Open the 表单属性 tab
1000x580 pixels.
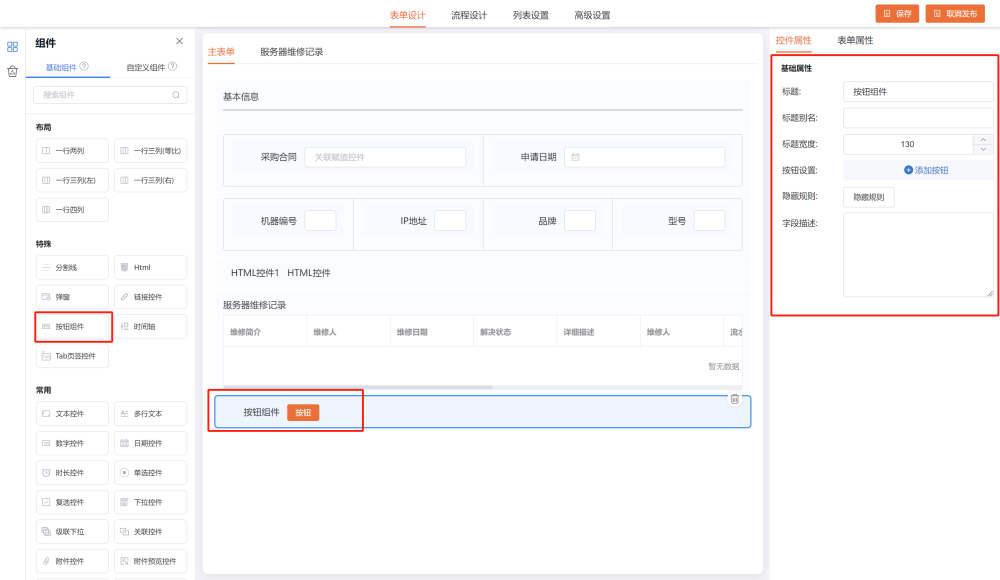point(855,41)
